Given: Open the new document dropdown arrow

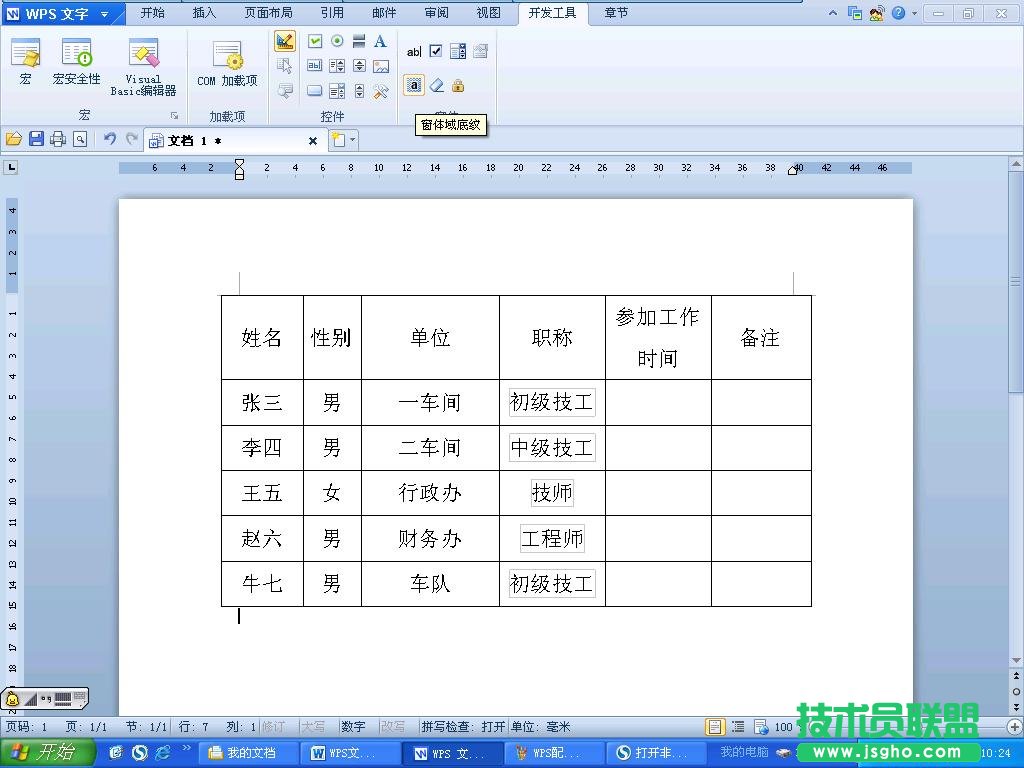Looking at the screenshot, I should pos(350,140).
